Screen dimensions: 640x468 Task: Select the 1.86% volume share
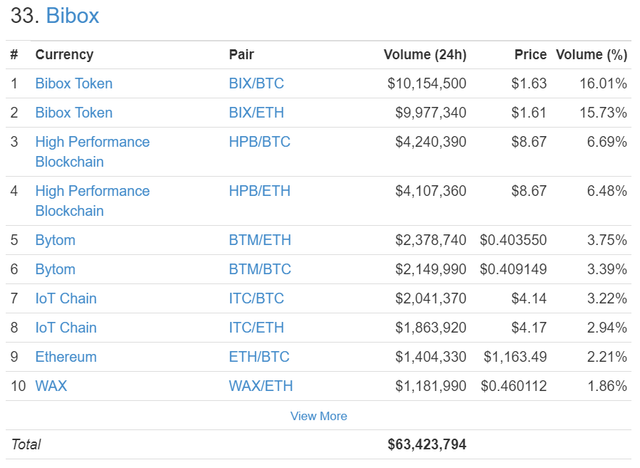[607, 386]
